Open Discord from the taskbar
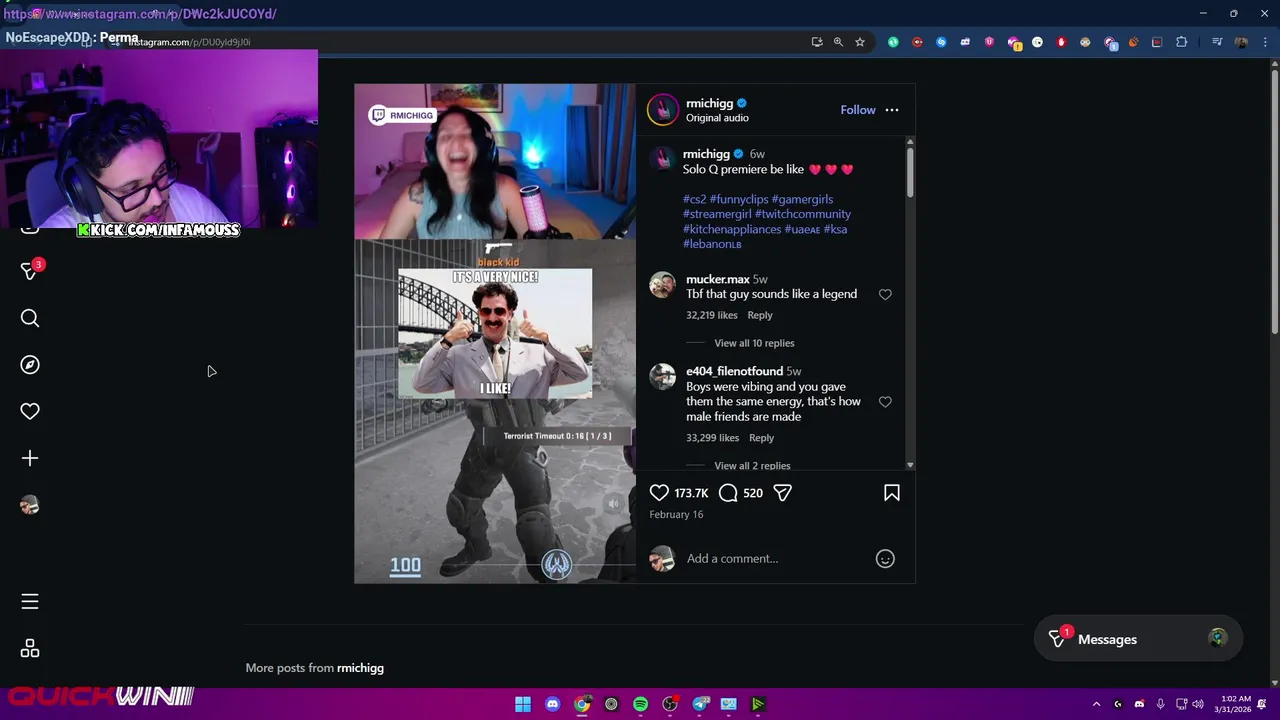 click(552, 704)
